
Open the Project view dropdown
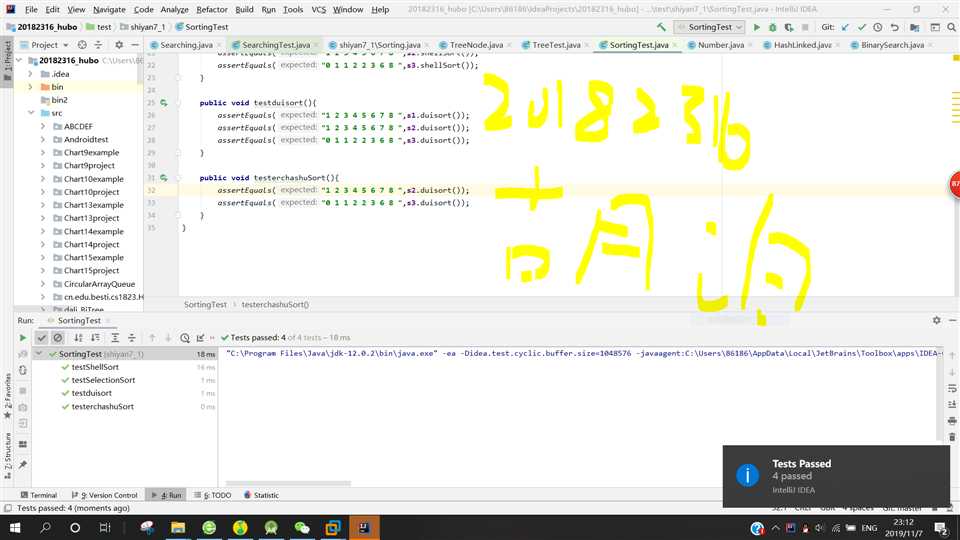click(x=44, y=45)
